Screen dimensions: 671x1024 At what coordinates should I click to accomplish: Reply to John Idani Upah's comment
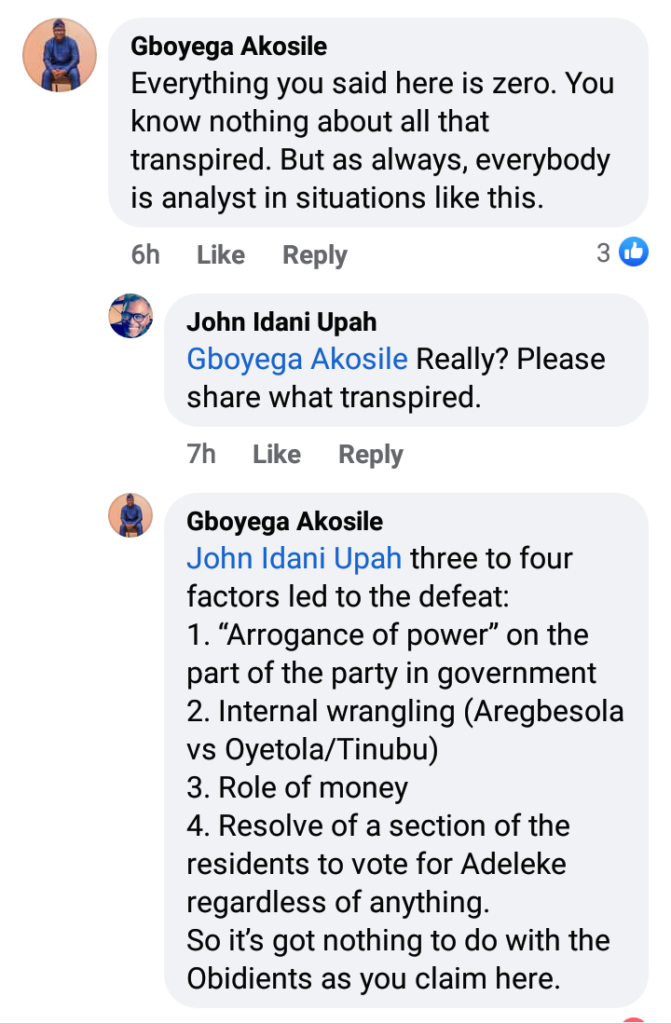tap(370, 455)
